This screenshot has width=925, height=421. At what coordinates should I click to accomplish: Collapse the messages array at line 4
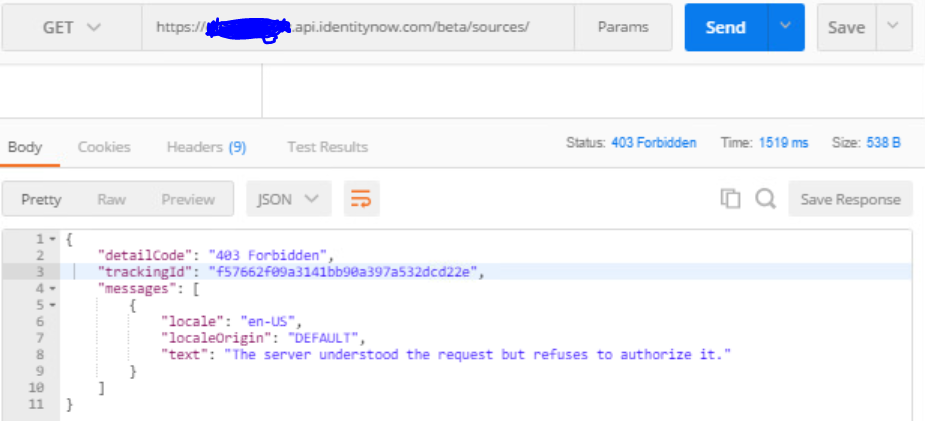[x=52, y=289]
